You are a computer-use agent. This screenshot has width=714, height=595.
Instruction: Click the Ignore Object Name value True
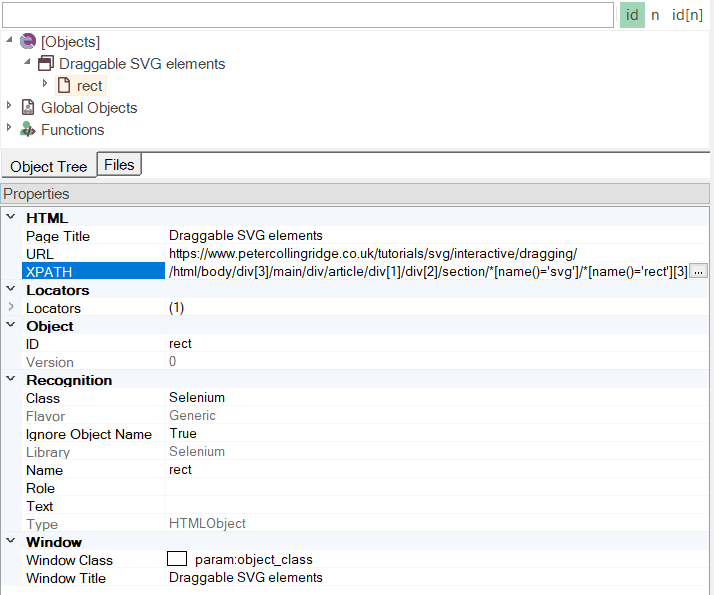[x=183, y=434]
